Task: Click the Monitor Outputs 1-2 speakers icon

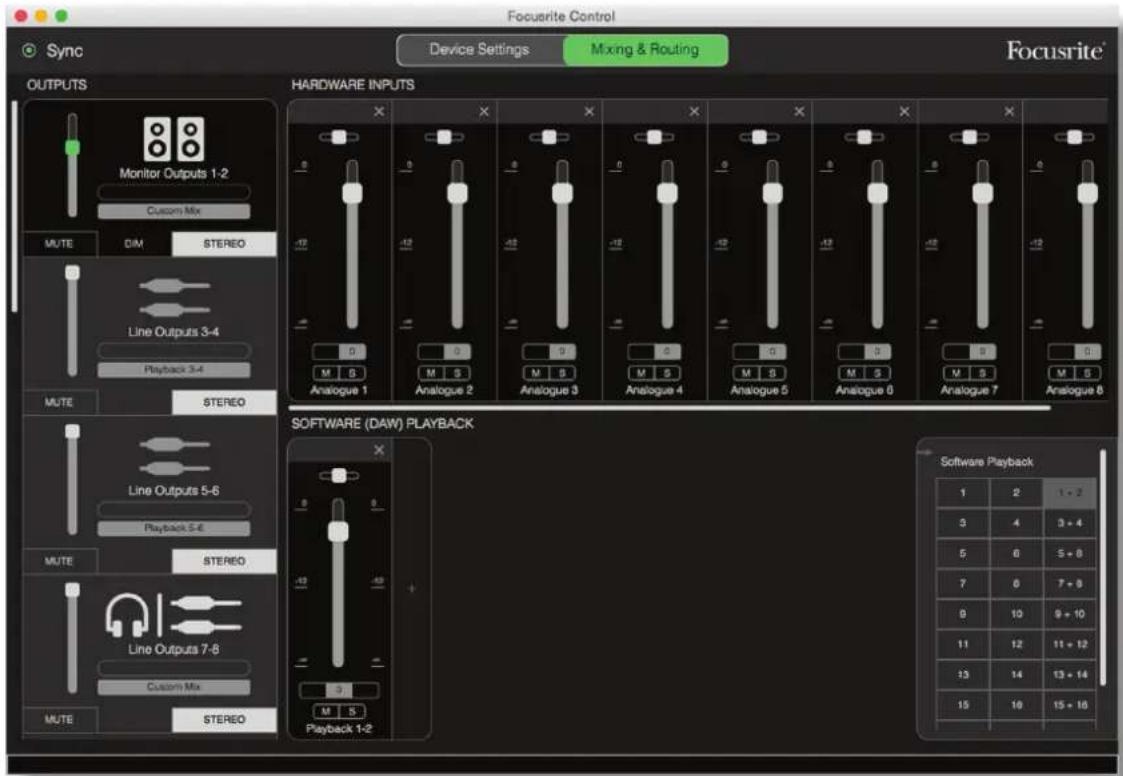Action: (x=174, y=138)
